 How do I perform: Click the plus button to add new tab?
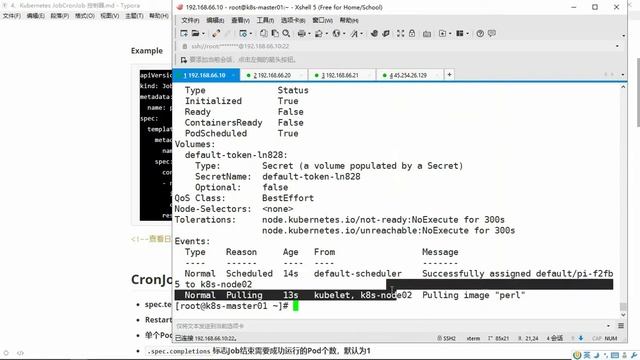(449, 75)
